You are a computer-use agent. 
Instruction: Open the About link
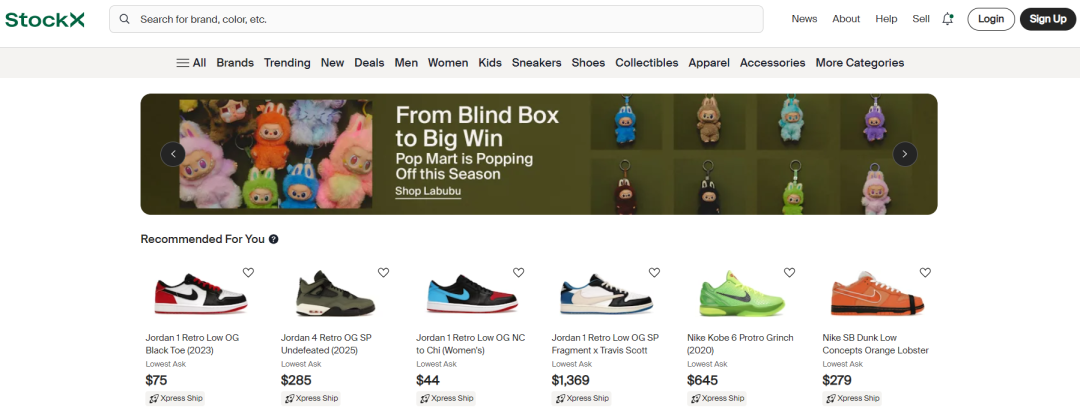846,19
